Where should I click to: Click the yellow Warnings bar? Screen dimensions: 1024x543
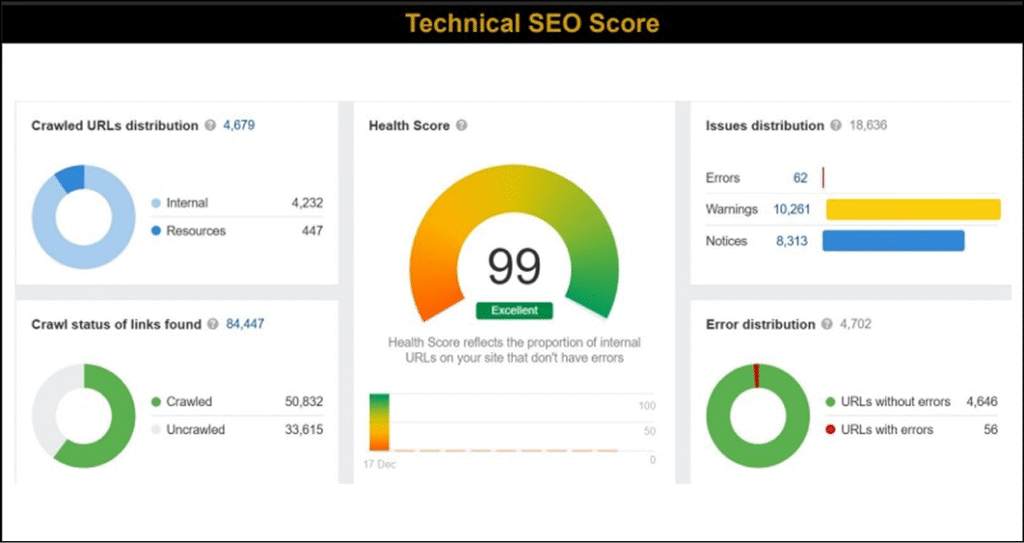(x=912, y=209)
